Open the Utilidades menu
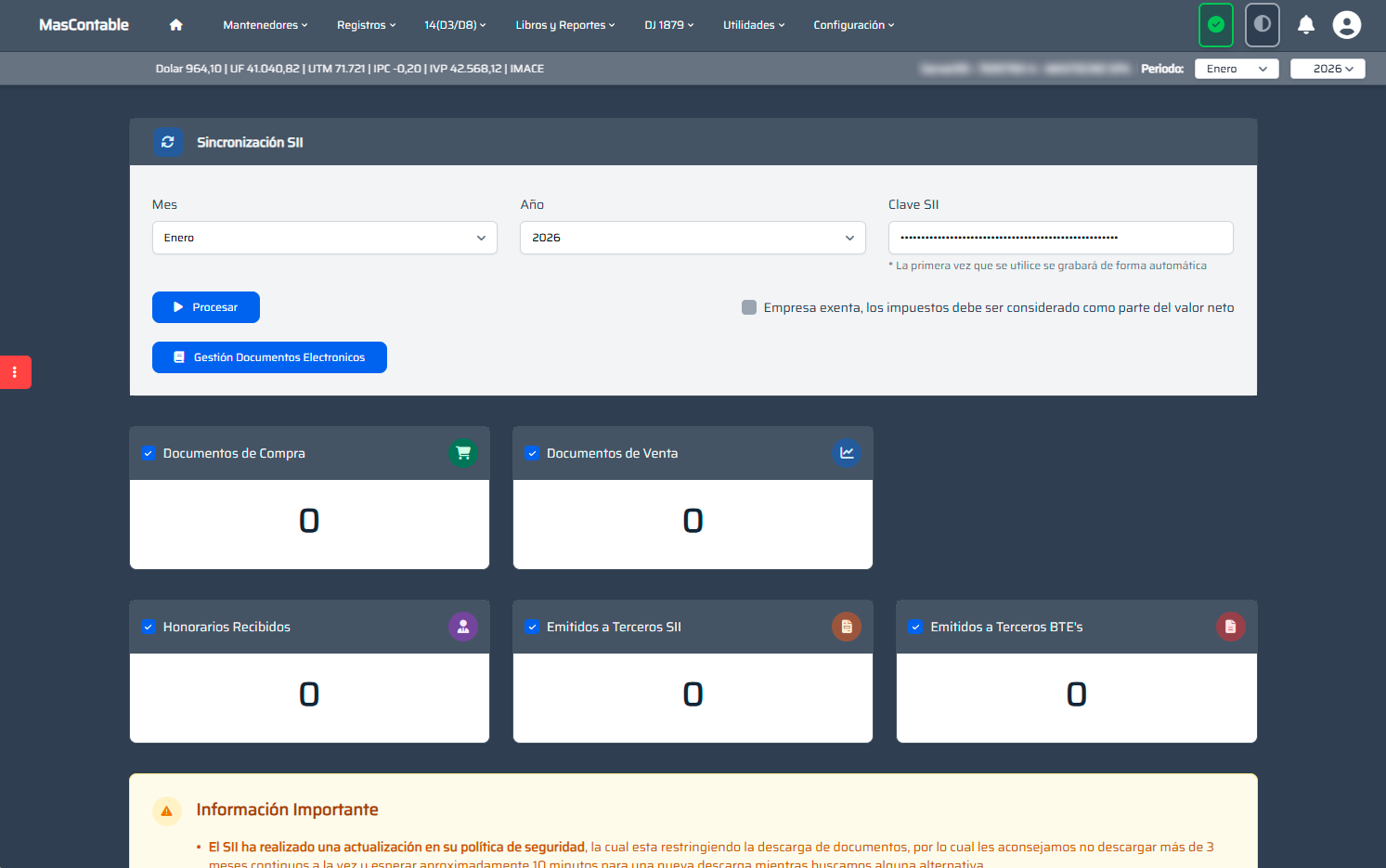The height and width of the screenshot is (868, 1386). point(754,25)
